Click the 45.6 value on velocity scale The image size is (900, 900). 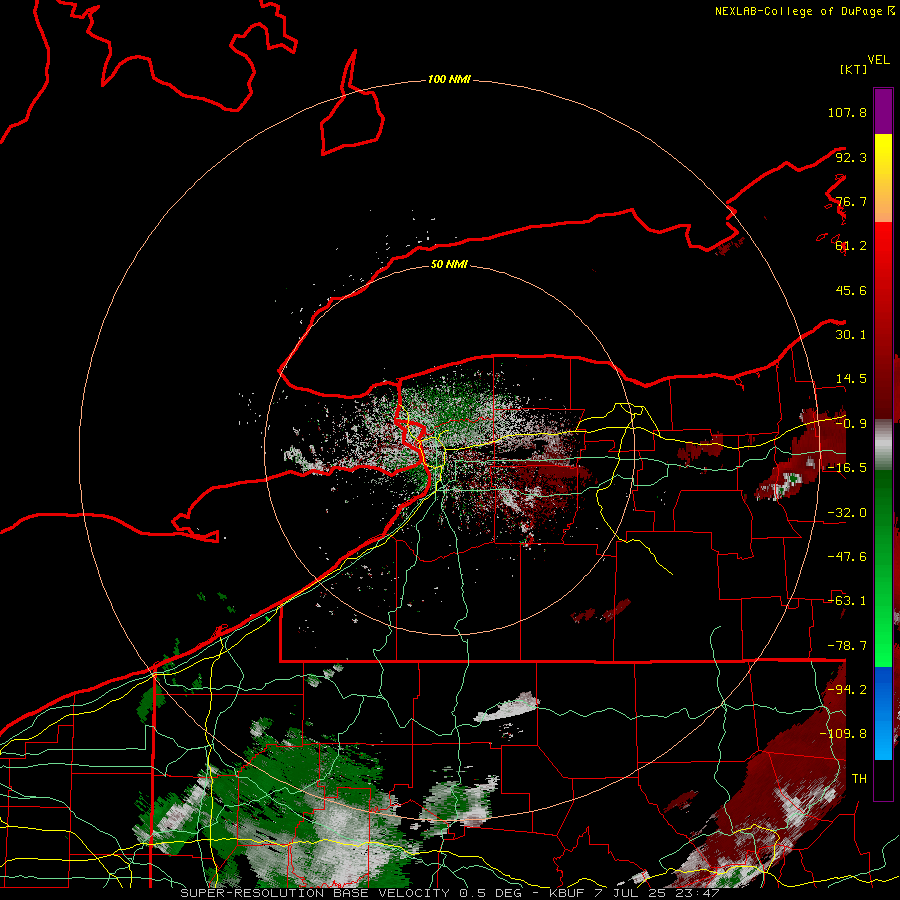click(x=851, y=290)
